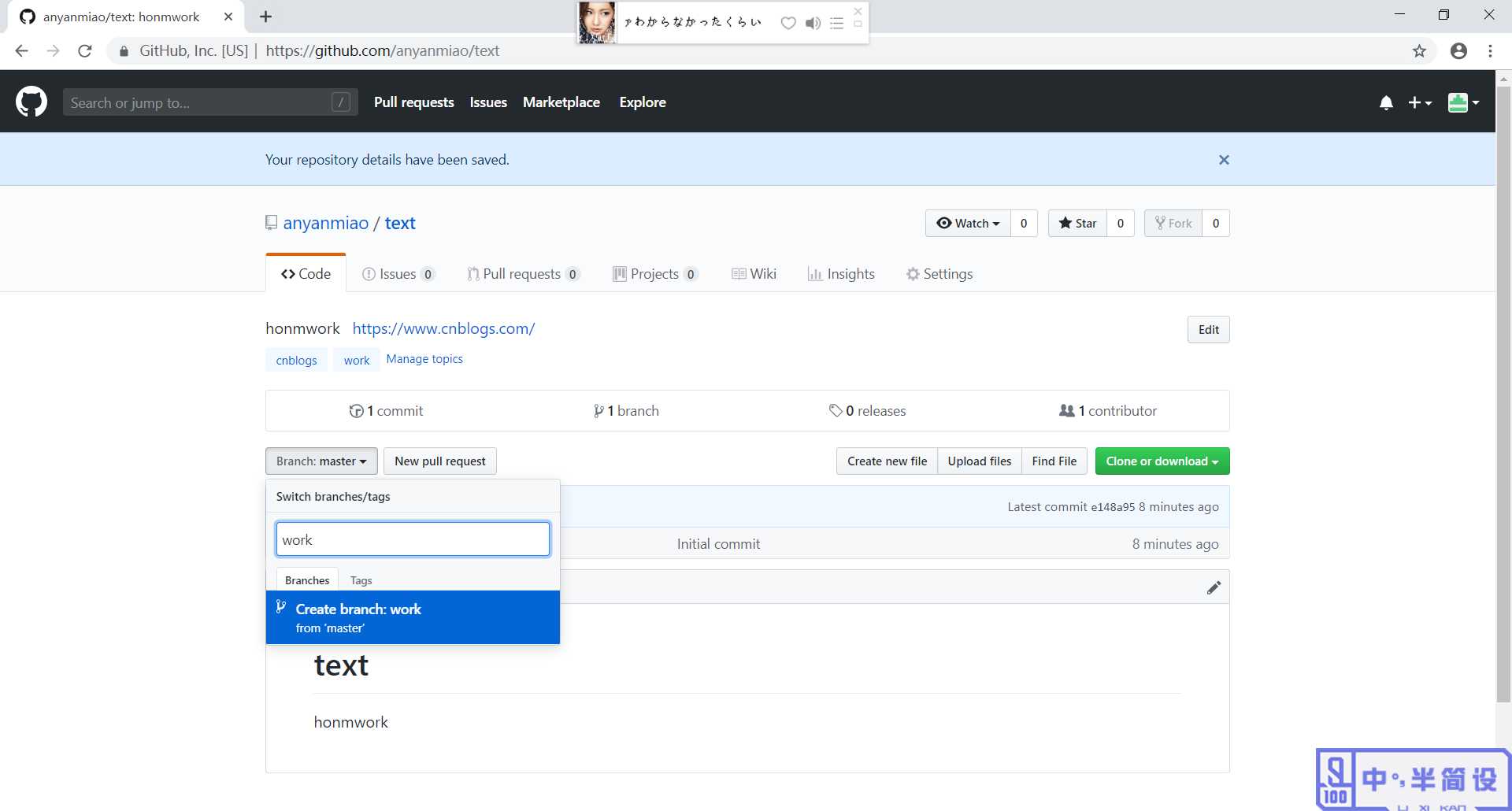Screen dimensions: 1512x811
Task: Focus the Search or jump to field
Action: coord(210,102)
